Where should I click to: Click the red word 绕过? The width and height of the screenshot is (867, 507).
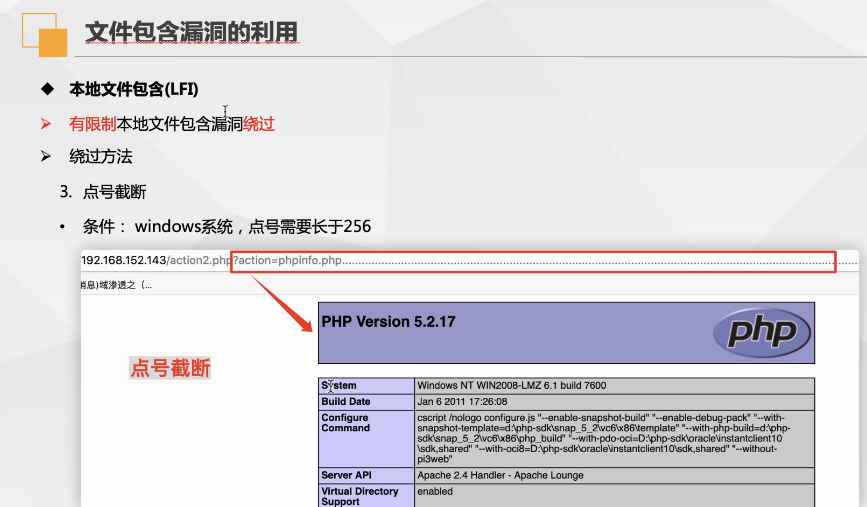click(x=259, y=124)
